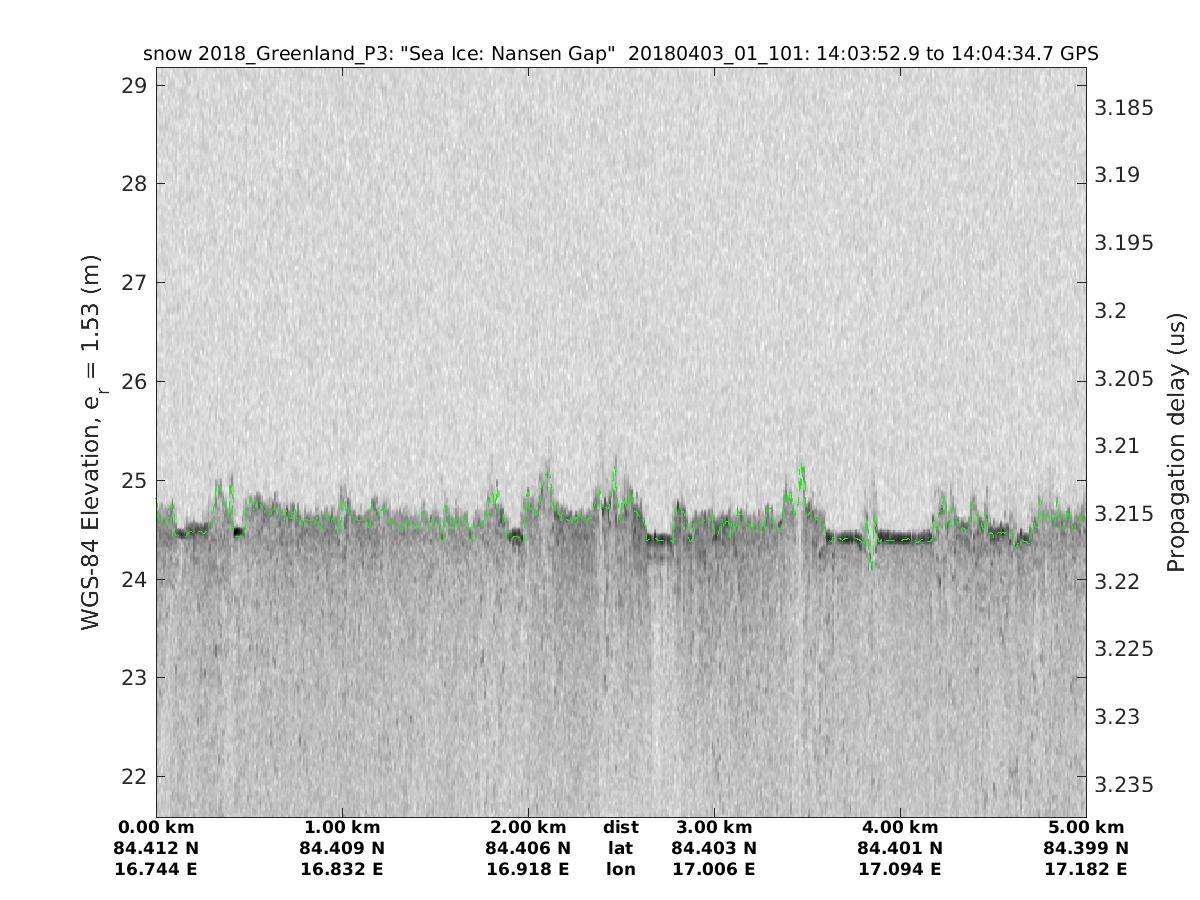Click the 0.00 km distance label

pyautogui.click(x=156, y=828)
